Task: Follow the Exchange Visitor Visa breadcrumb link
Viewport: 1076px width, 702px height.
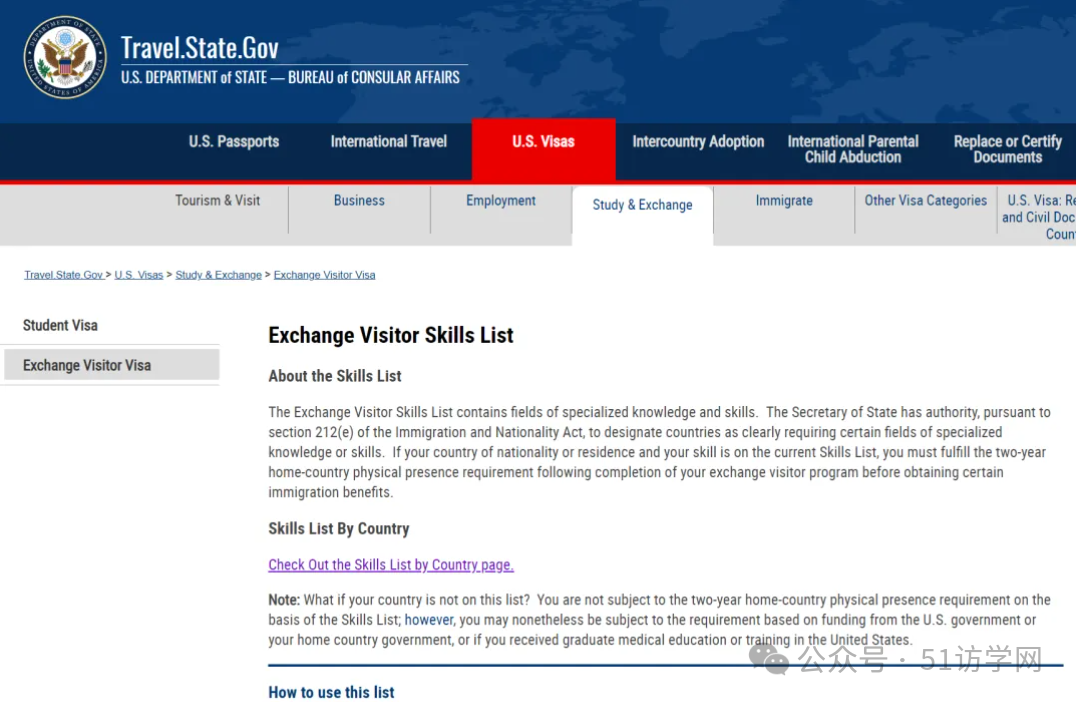Action: click(325, 274)
